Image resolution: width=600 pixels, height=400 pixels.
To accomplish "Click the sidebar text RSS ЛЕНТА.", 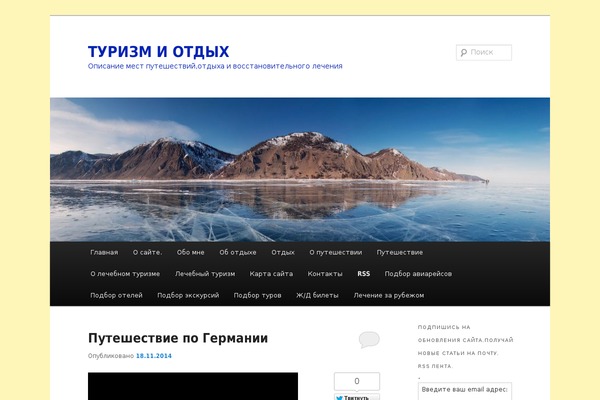I will (x=435, y=366).
